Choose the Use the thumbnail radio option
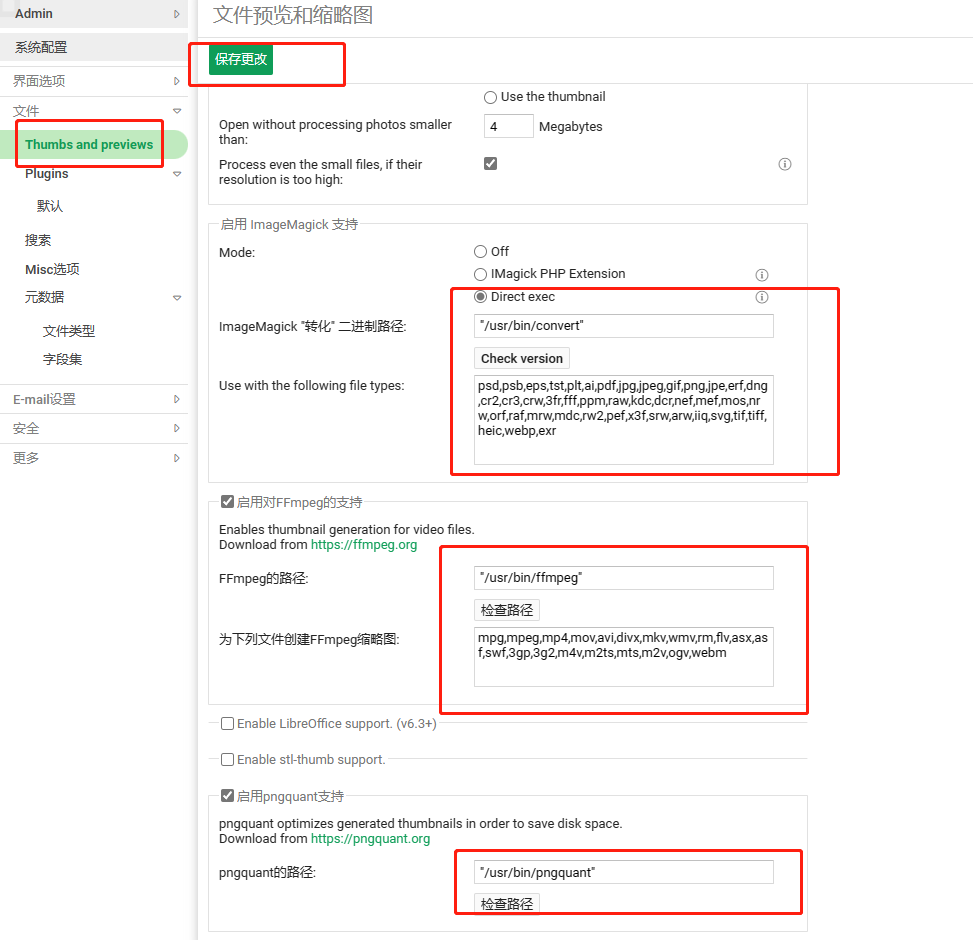 click(x=490, y=97)
